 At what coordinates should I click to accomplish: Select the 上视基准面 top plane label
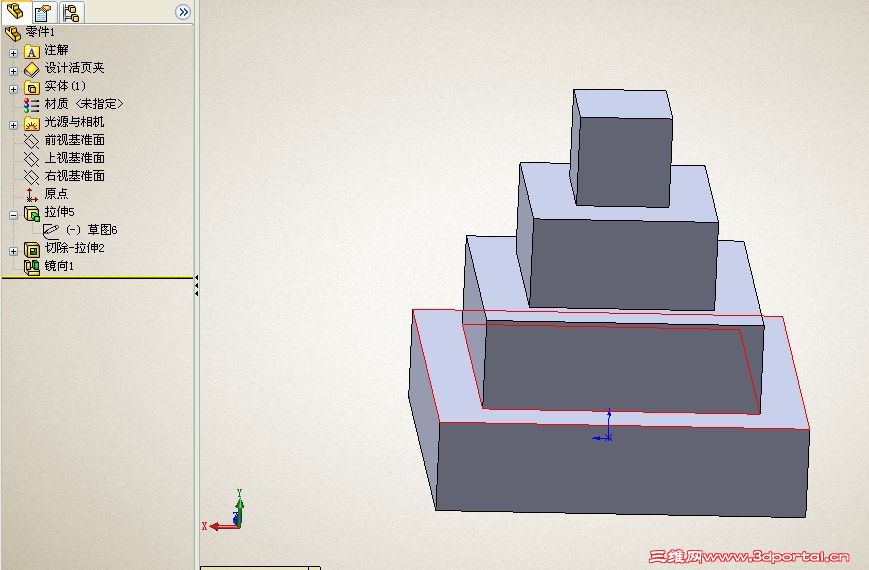pos(74,157)
